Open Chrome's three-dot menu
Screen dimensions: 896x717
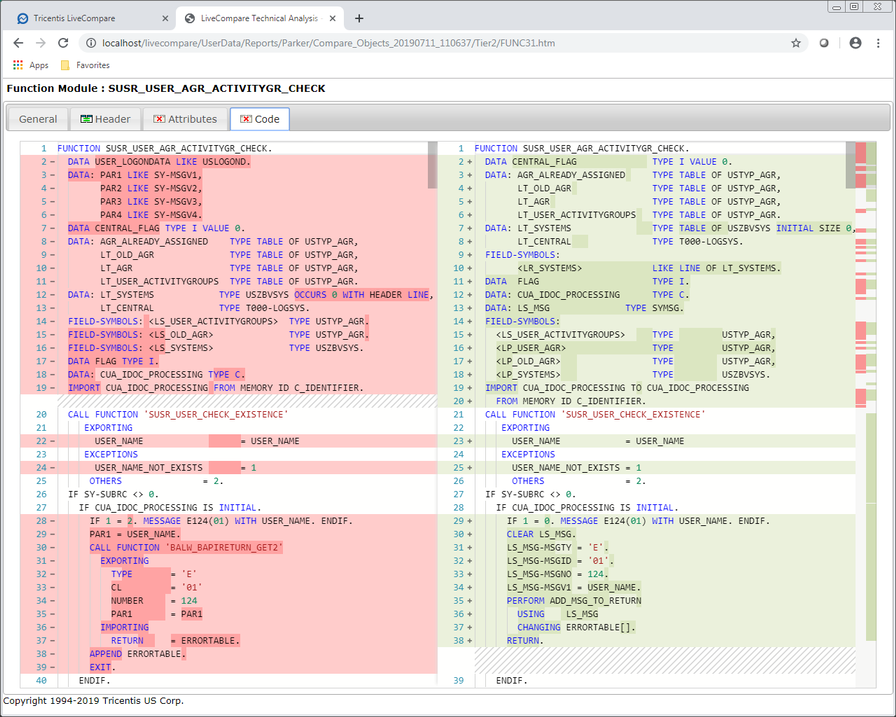879,43
